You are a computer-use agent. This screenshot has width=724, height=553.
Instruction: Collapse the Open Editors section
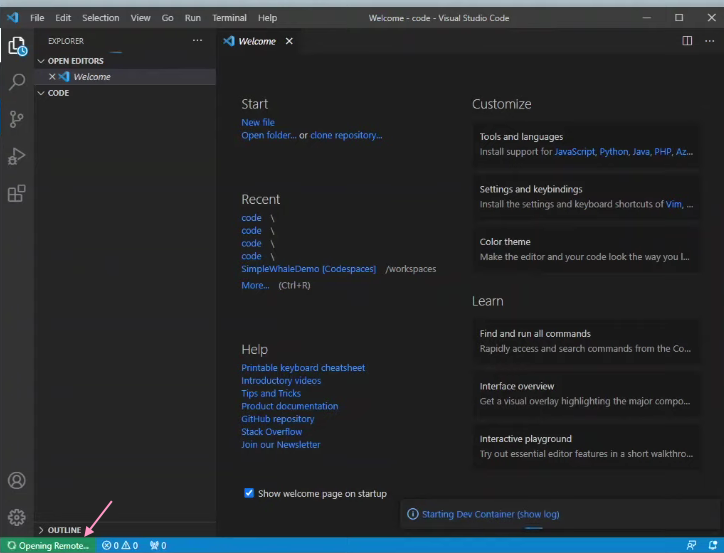point(41,61)
